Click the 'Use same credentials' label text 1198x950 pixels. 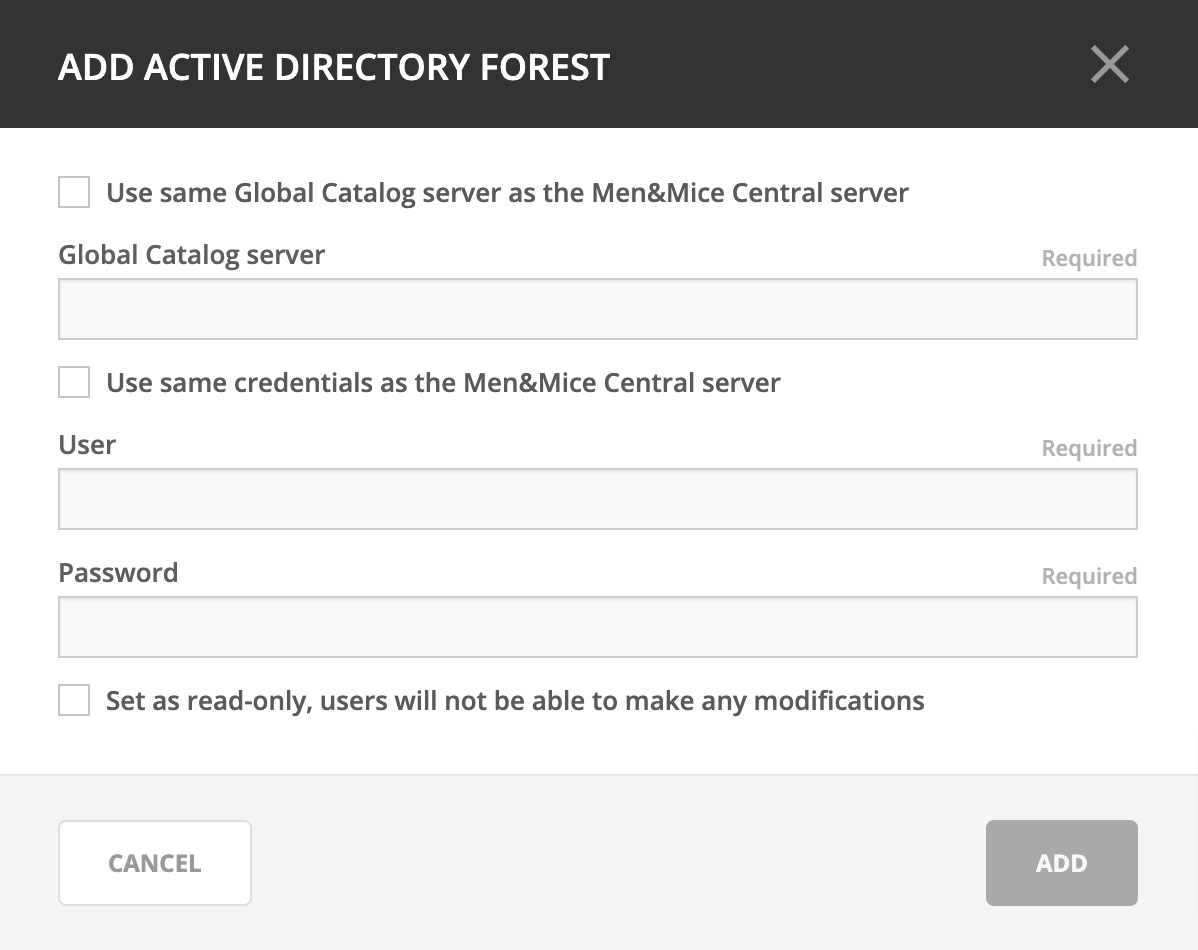pyautogui.click(x=443, y=382)
